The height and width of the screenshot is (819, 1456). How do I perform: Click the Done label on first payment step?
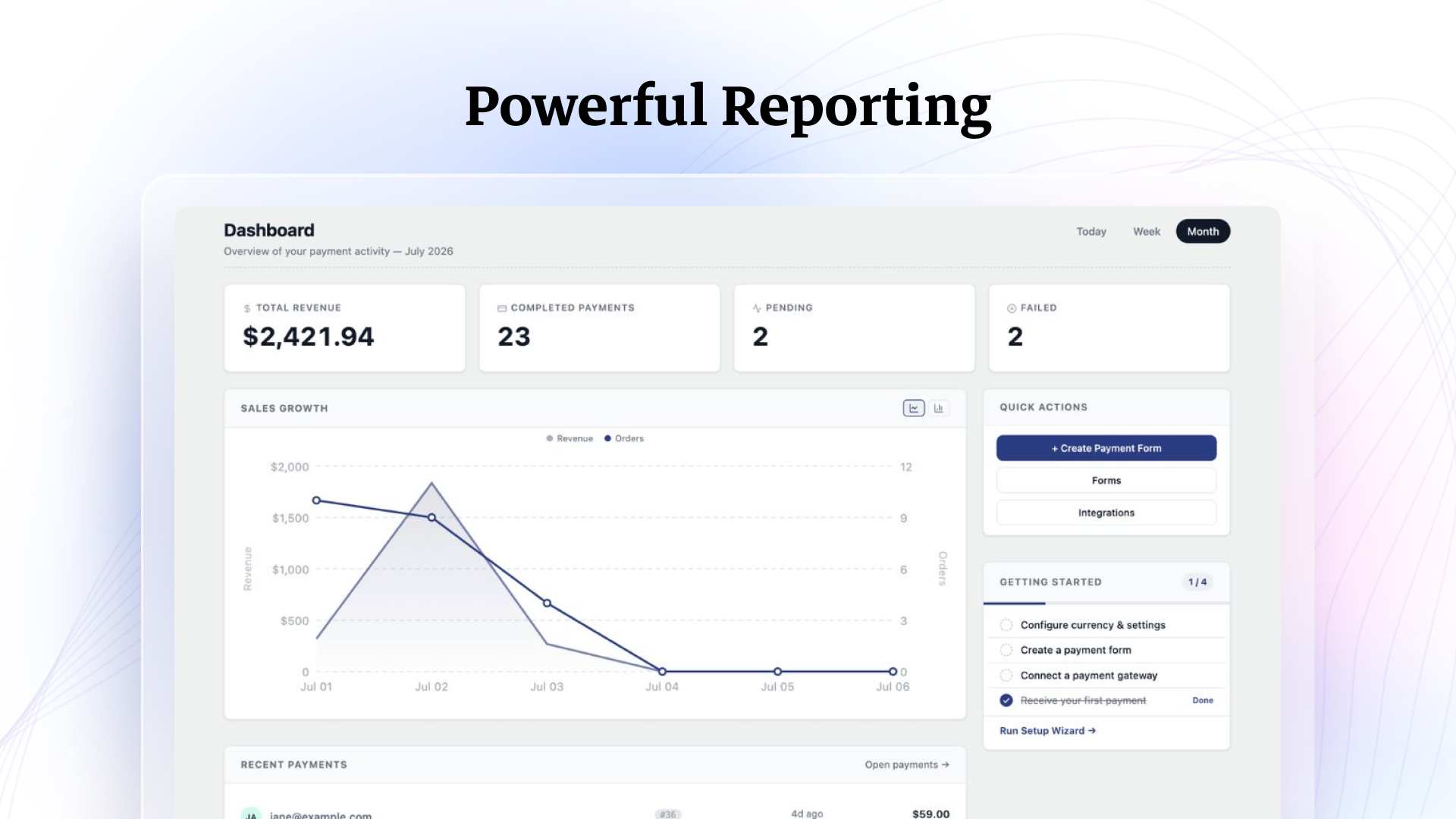[1203, 700]
